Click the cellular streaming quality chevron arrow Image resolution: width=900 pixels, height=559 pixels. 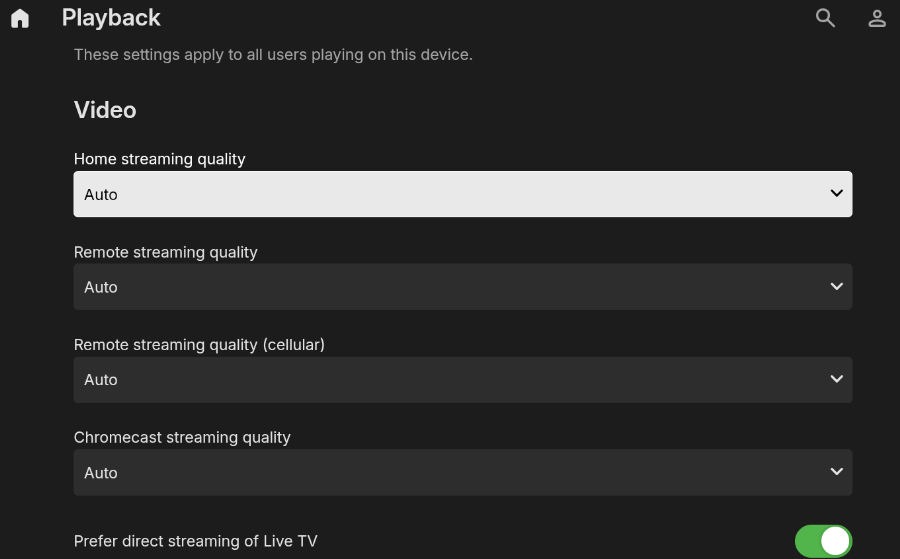pyautogui.click(x=837, y=379)
